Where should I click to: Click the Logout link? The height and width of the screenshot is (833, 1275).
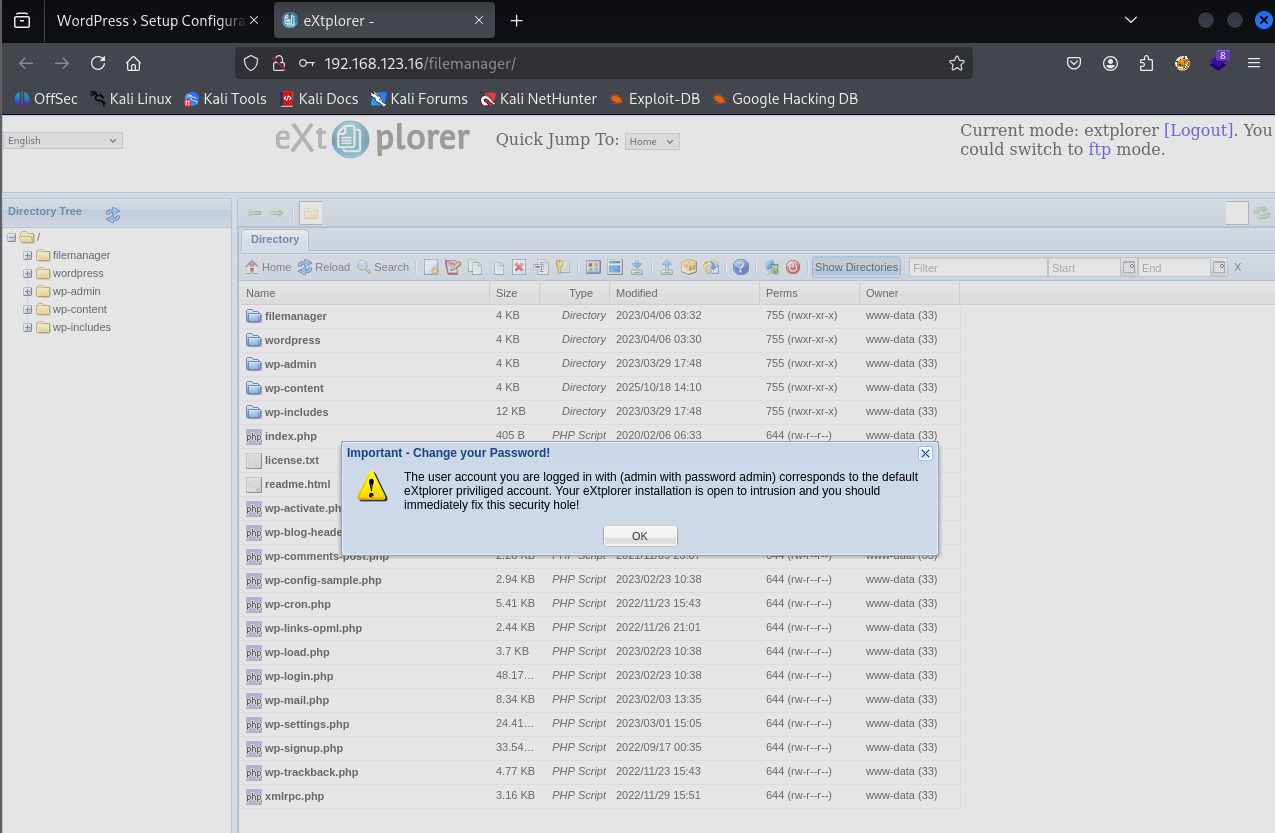click(1198, 130)
